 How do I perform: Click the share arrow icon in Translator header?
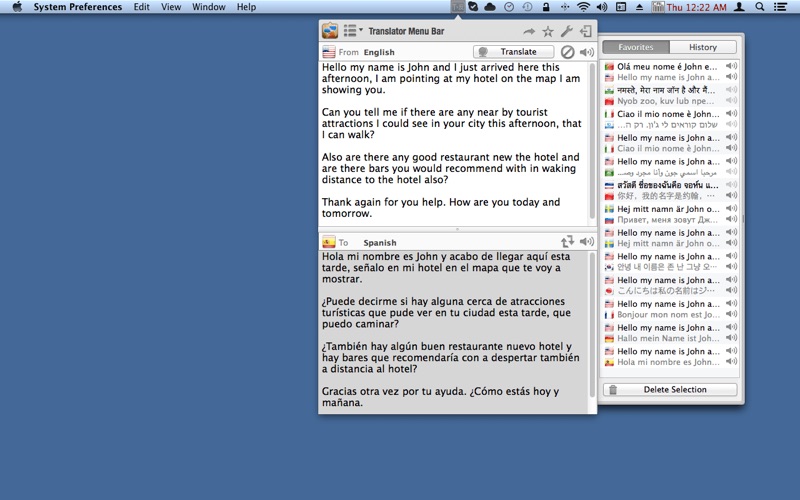[529, 32]
